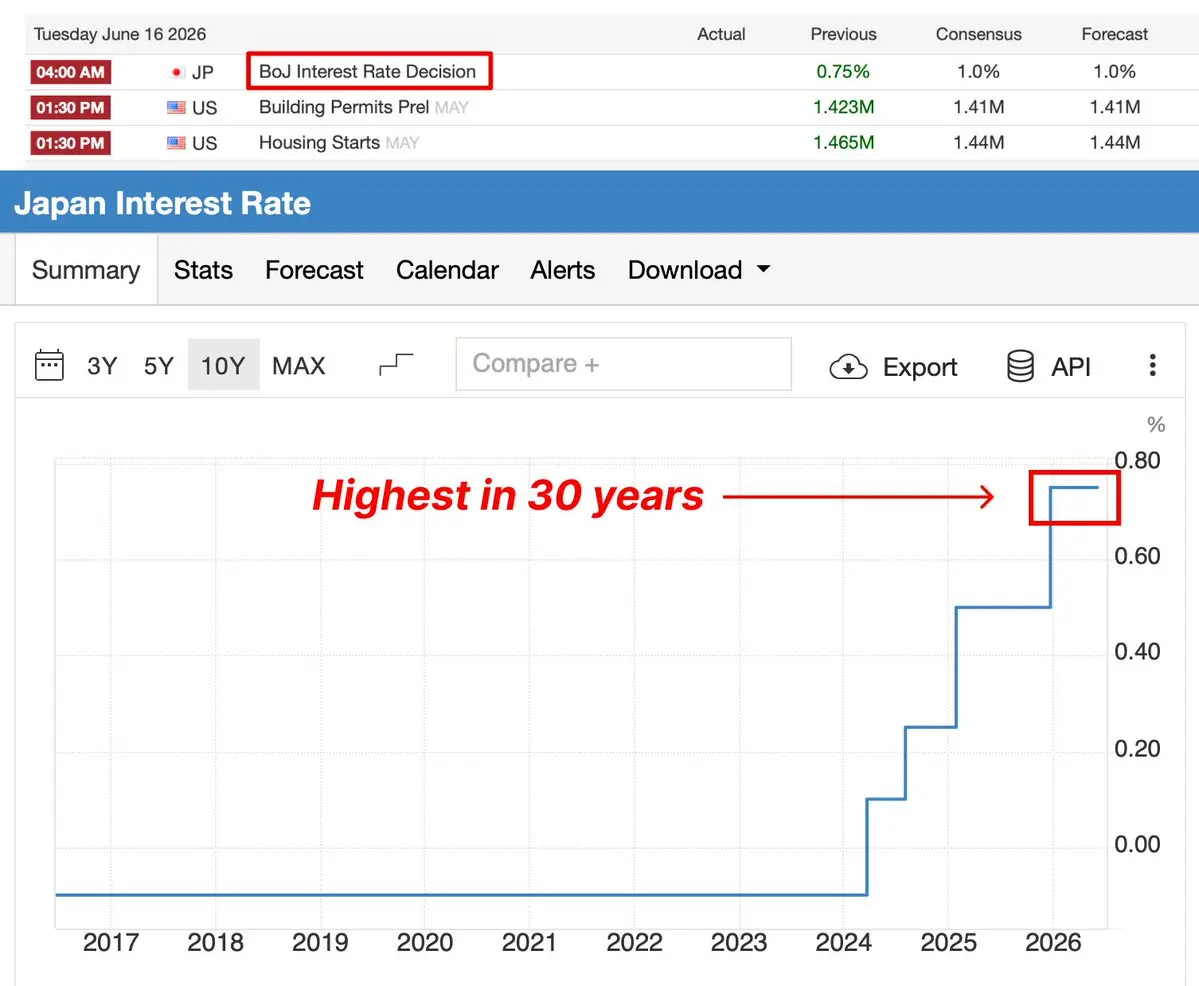
Task: Switch to the Calendar tab
Action: point(447,270)
